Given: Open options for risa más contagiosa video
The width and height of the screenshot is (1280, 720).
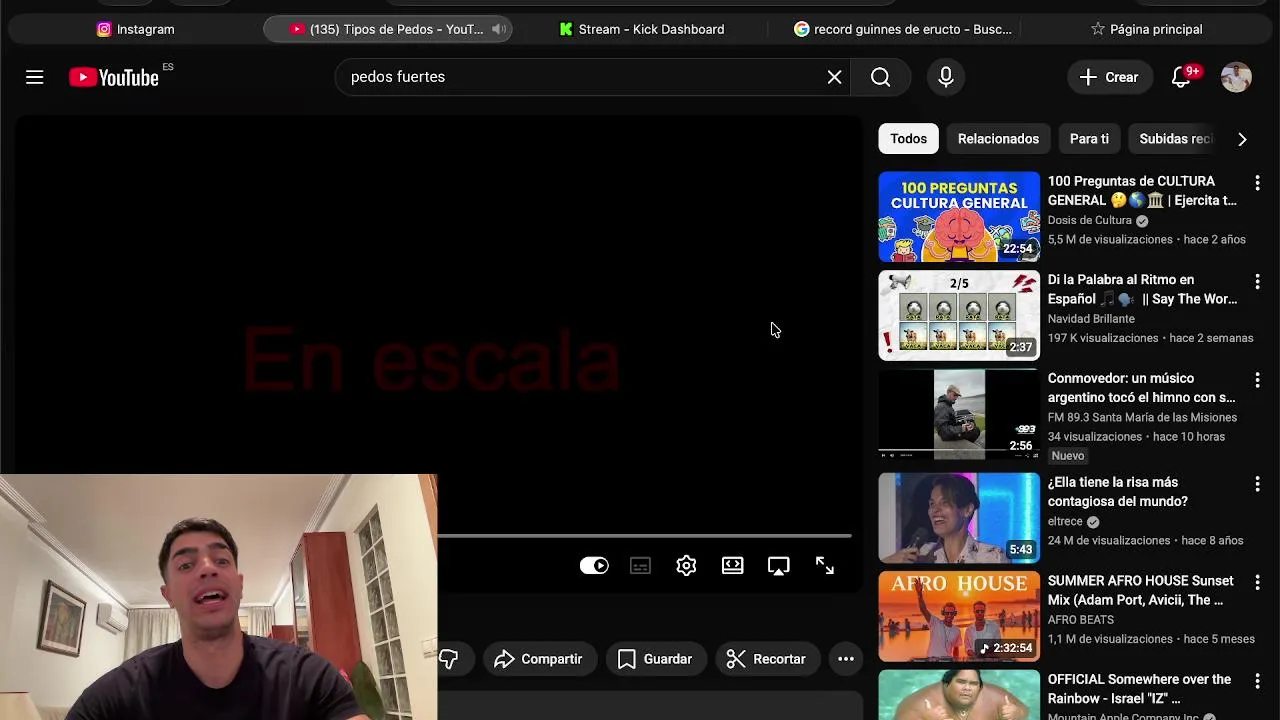Looking at the screenshot, I should [1257, 484].
